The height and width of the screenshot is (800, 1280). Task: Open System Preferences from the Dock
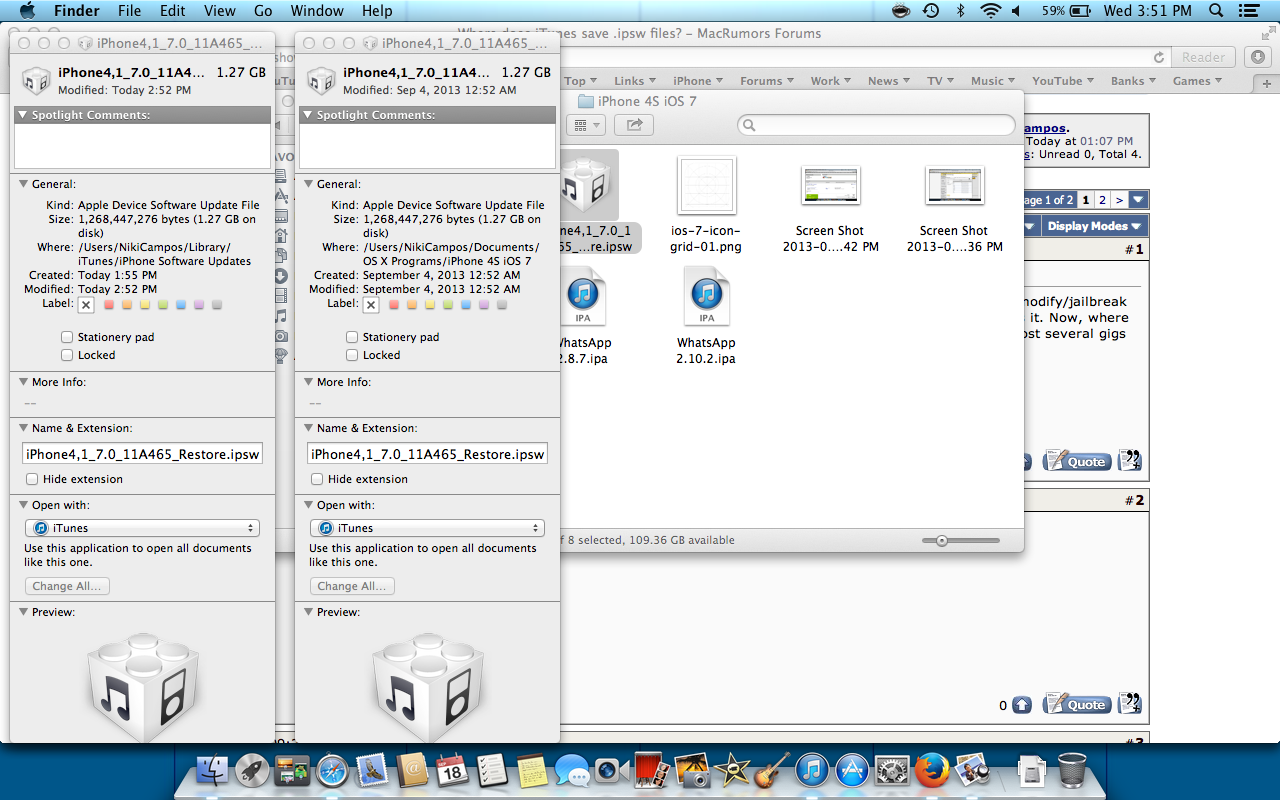(892, 771)
